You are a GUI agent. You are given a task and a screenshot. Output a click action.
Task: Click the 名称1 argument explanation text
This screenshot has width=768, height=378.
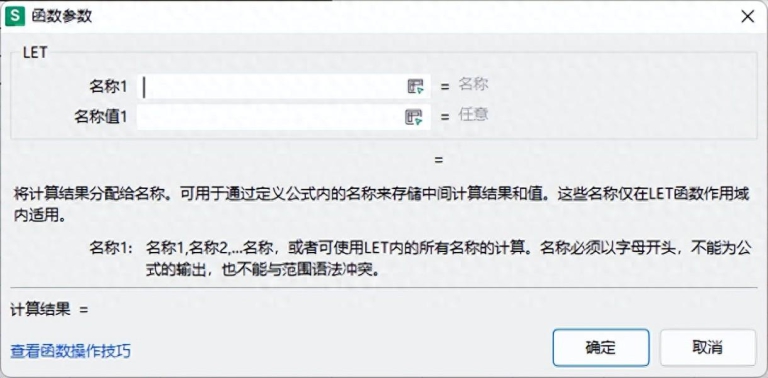pos(448,259)
